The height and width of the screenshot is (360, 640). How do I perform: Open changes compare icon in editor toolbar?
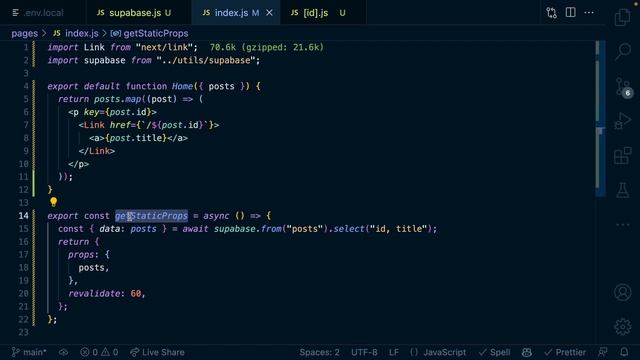click(x=551, y=13)
